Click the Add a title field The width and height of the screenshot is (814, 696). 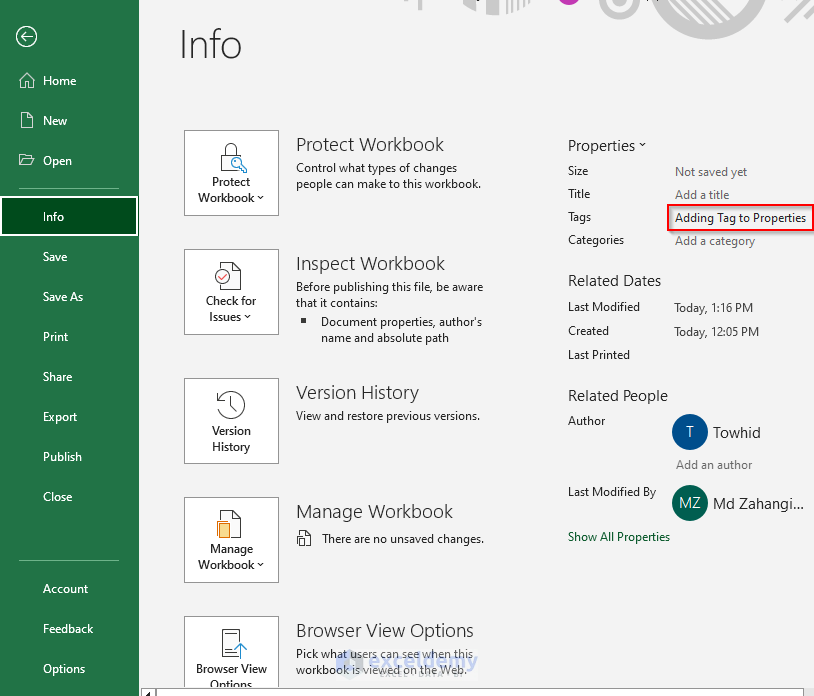(702, 195)
